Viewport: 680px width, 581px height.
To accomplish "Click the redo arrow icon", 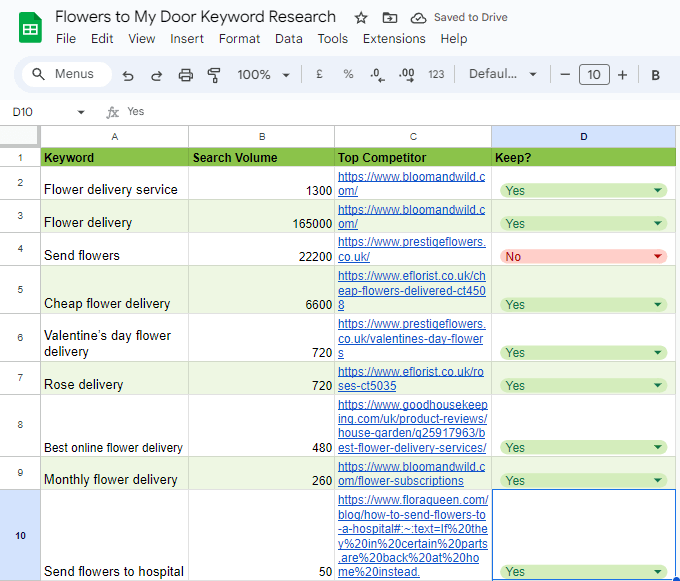I will 157,75.
